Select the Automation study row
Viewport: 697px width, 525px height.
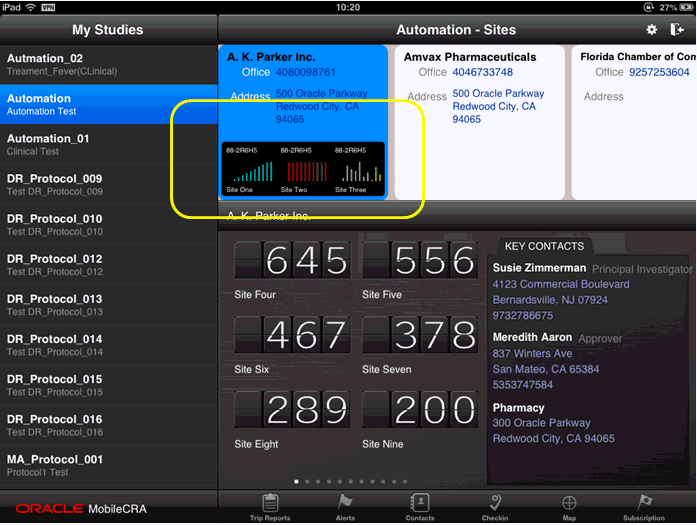tap(108, 104)
